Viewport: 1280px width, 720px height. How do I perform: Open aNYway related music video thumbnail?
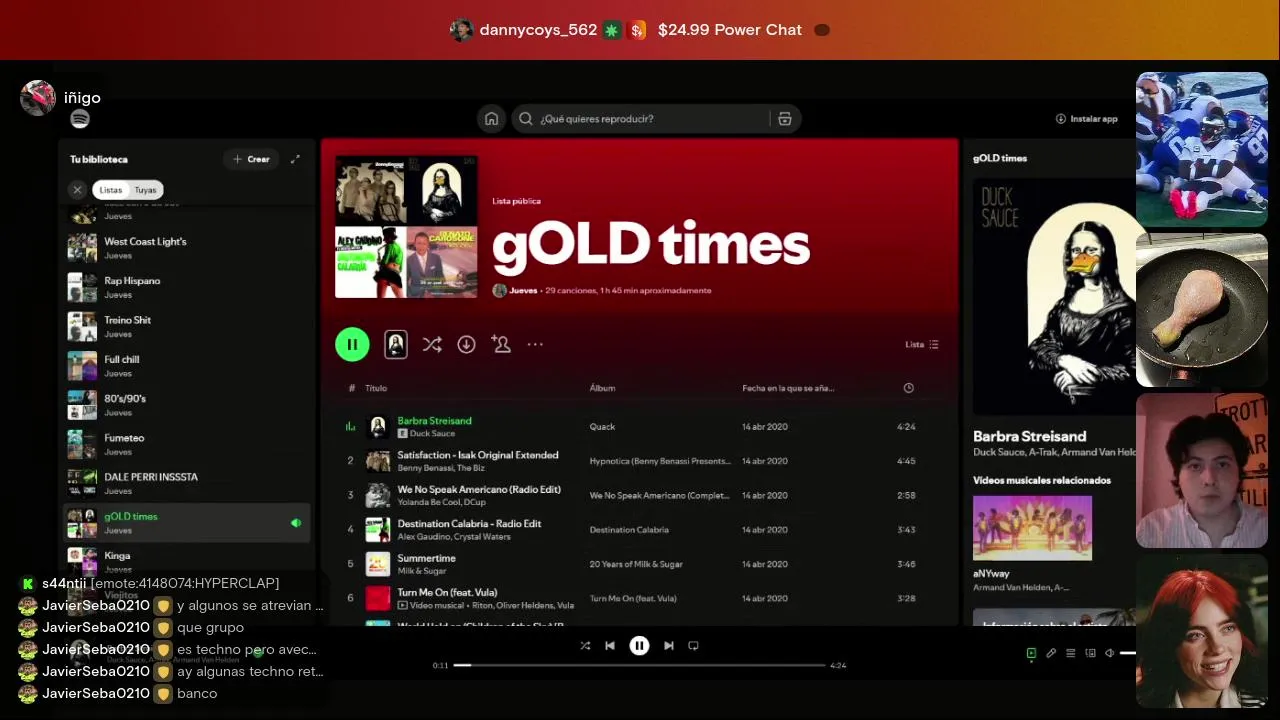coord(1032,528)
